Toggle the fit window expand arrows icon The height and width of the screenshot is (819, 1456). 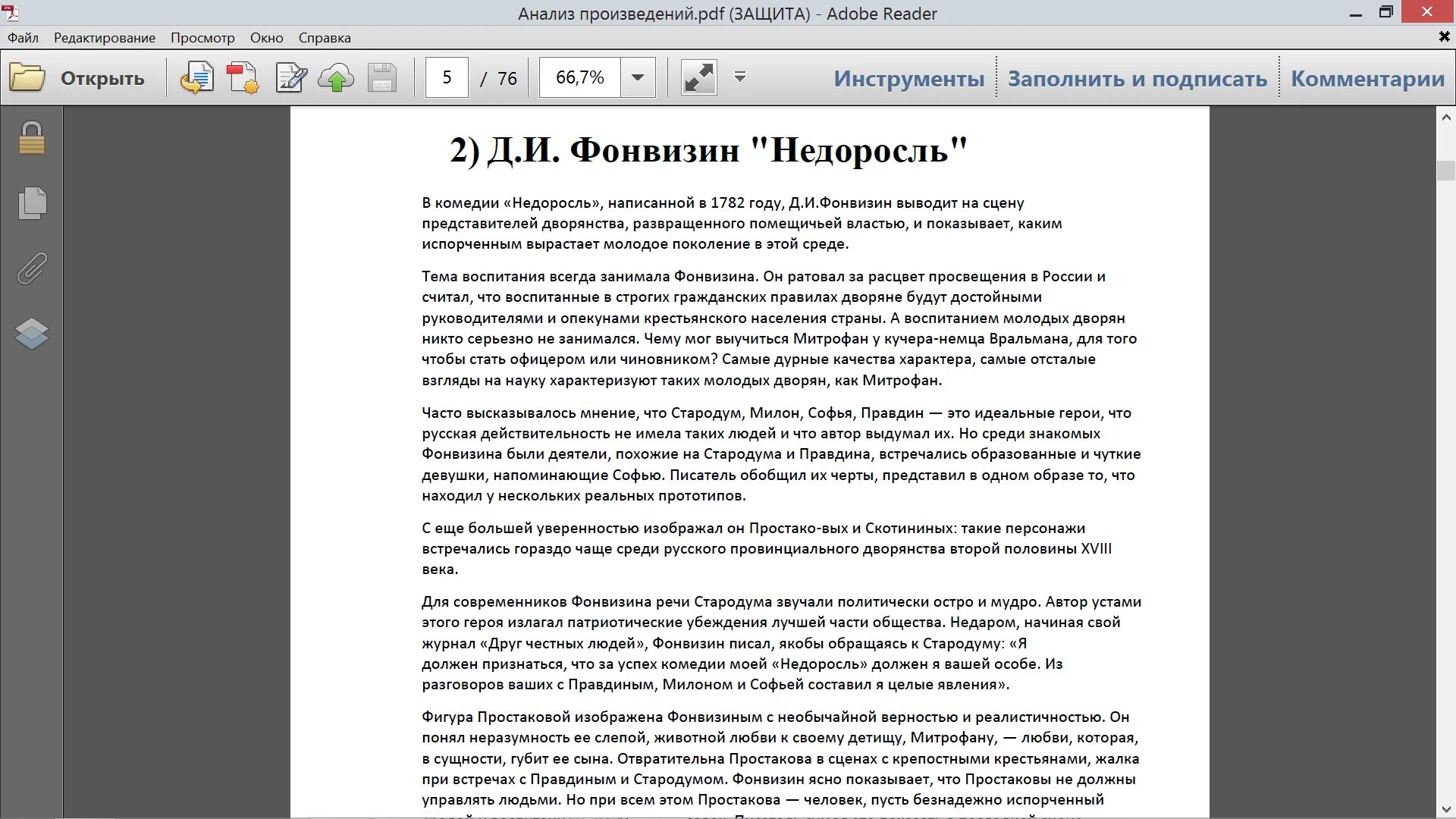coord(698,78)
